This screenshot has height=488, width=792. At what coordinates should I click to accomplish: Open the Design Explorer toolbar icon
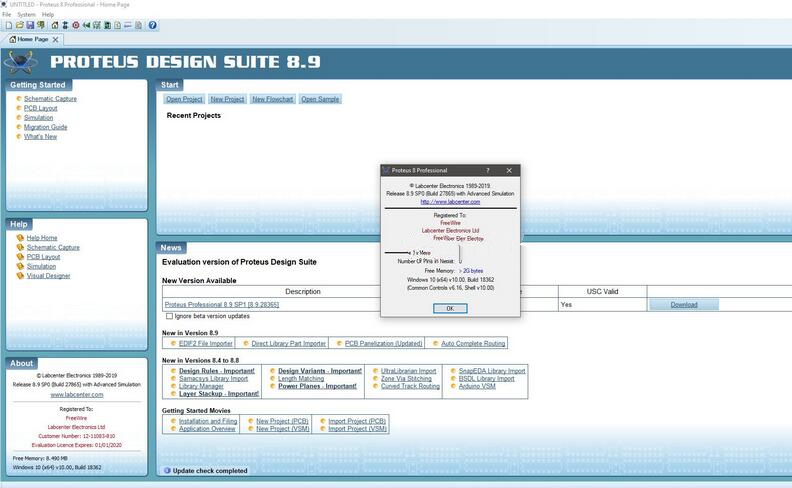tap(107, 25)
